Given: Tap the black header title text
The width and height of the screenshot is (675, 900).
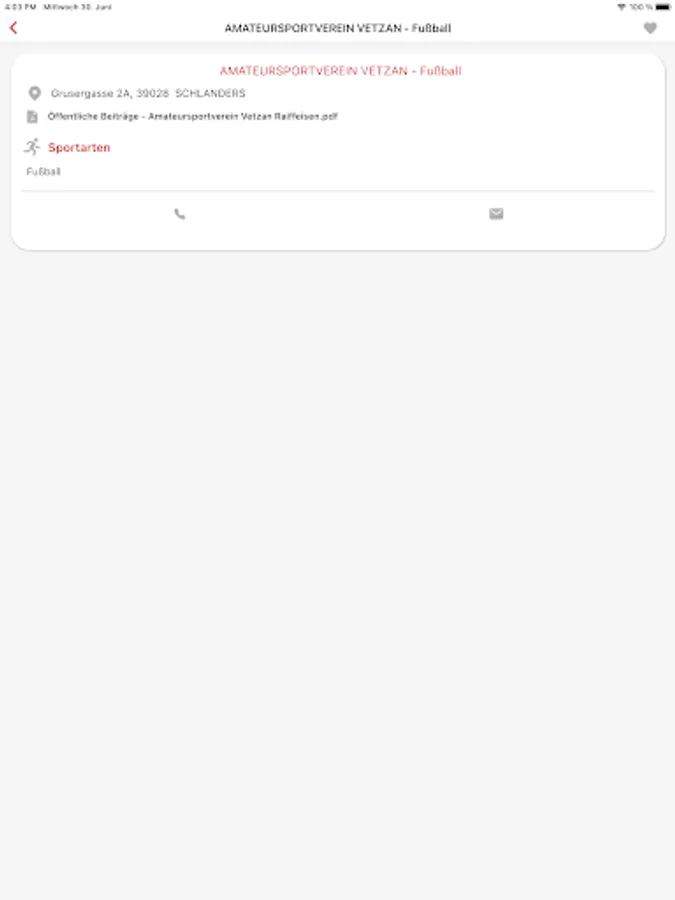Looking at the screenshot, I should click(338, 28).
